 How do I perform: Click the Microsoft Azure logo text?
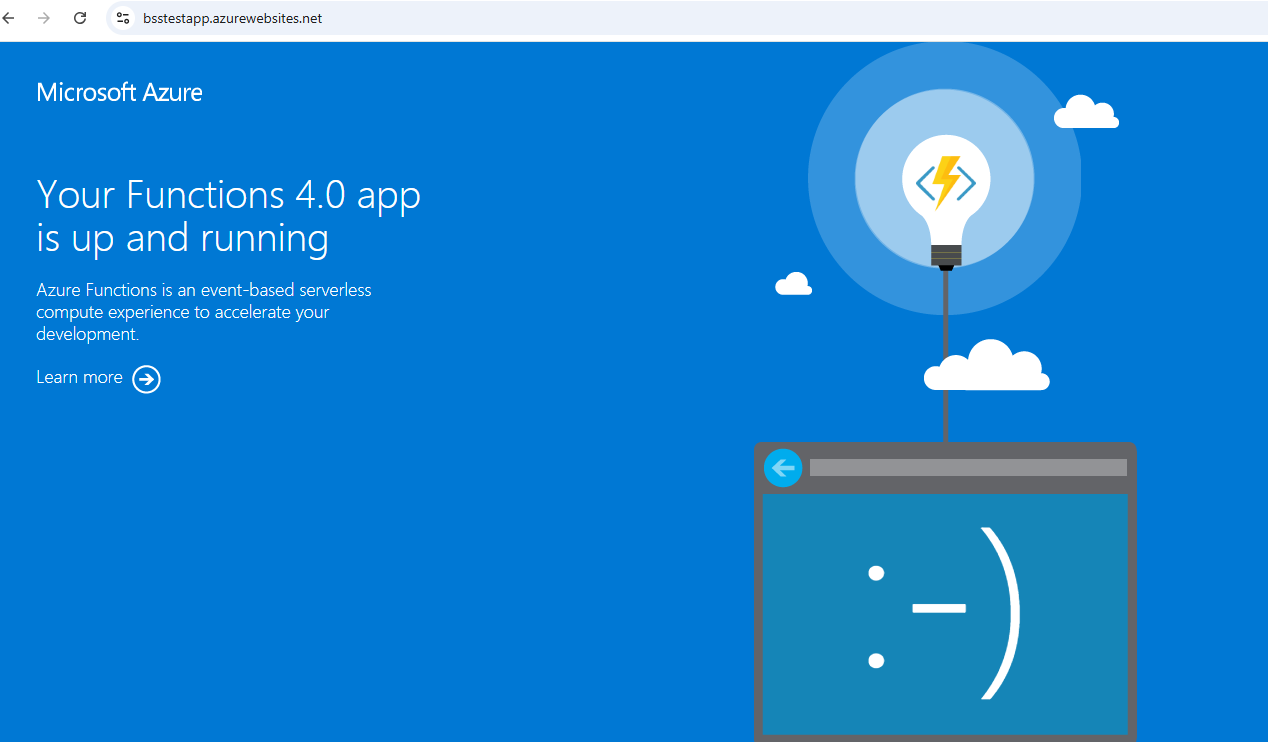click(x=119, y=92)
